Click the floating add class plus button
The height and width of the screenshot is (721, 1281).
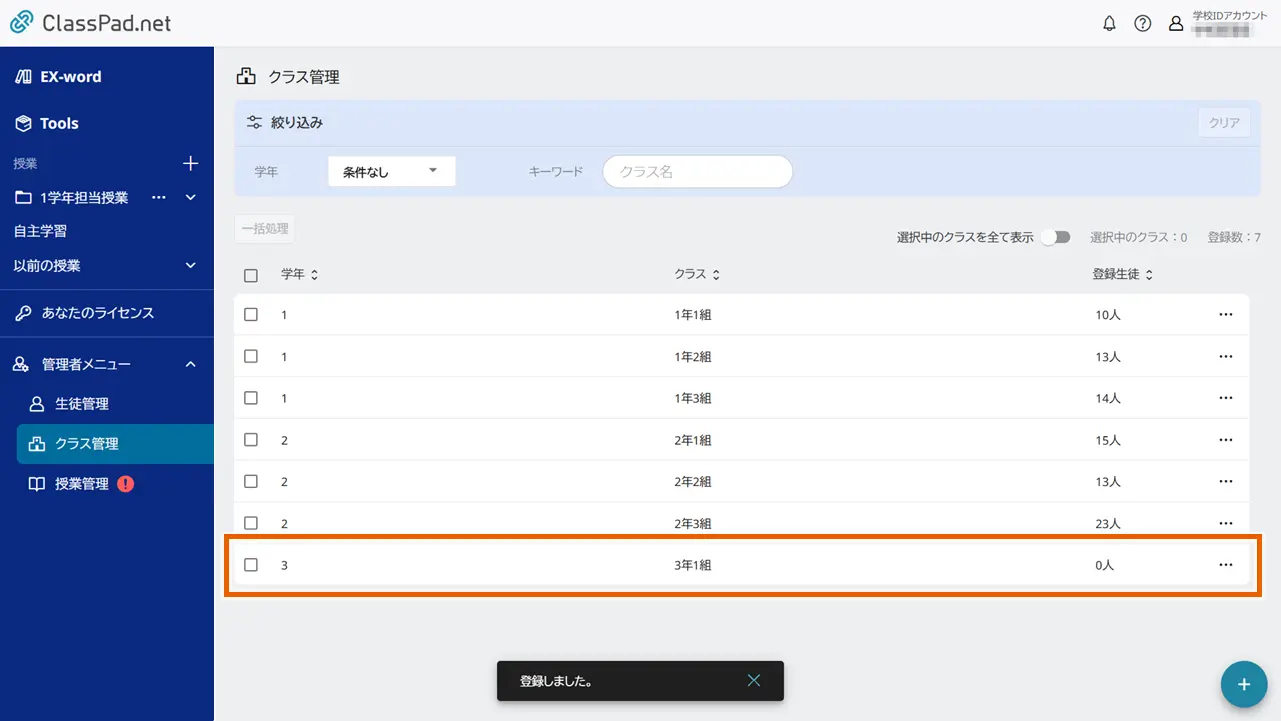(x=1244, y=685)
